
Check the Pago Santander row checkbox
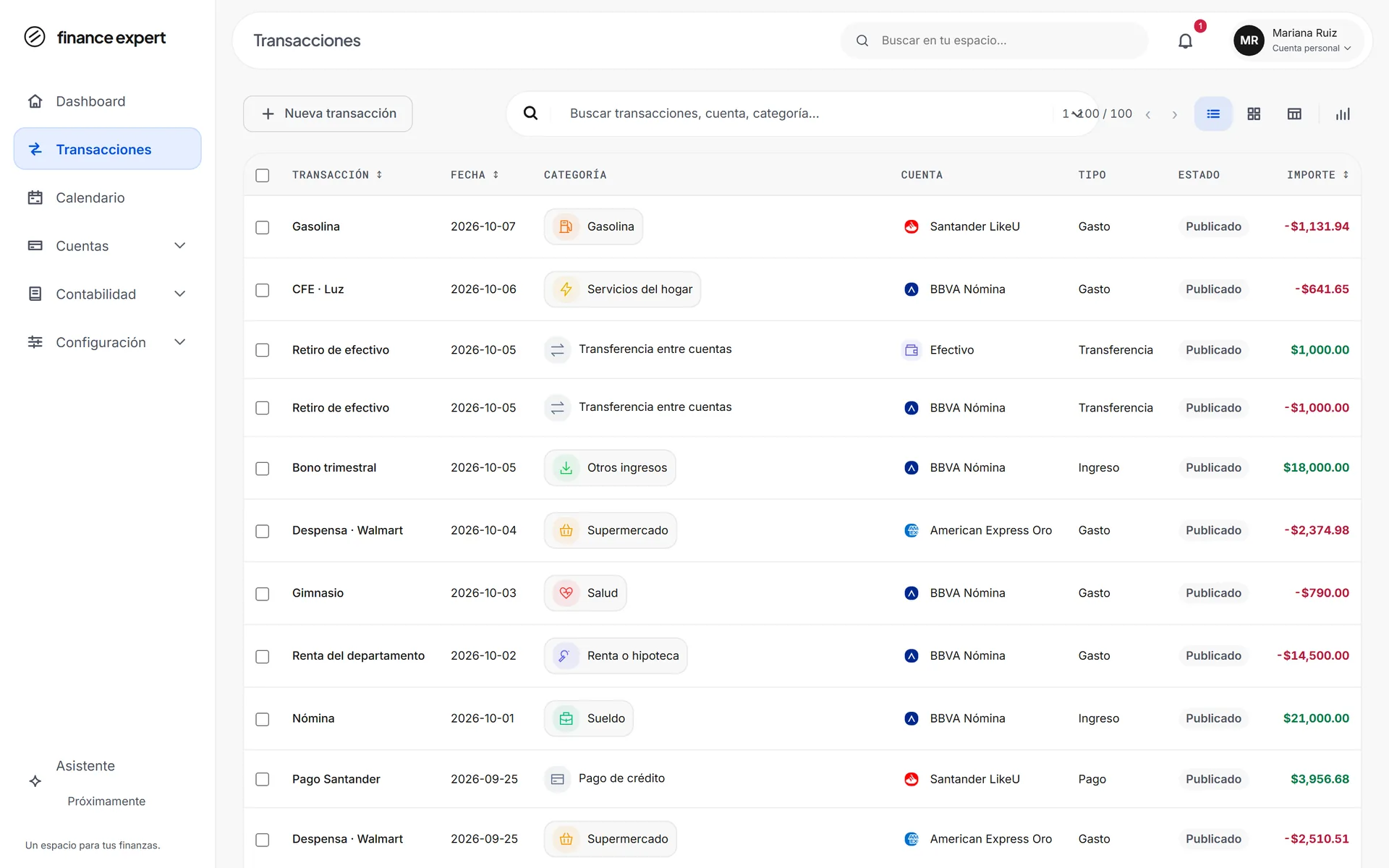coord(263,779)
